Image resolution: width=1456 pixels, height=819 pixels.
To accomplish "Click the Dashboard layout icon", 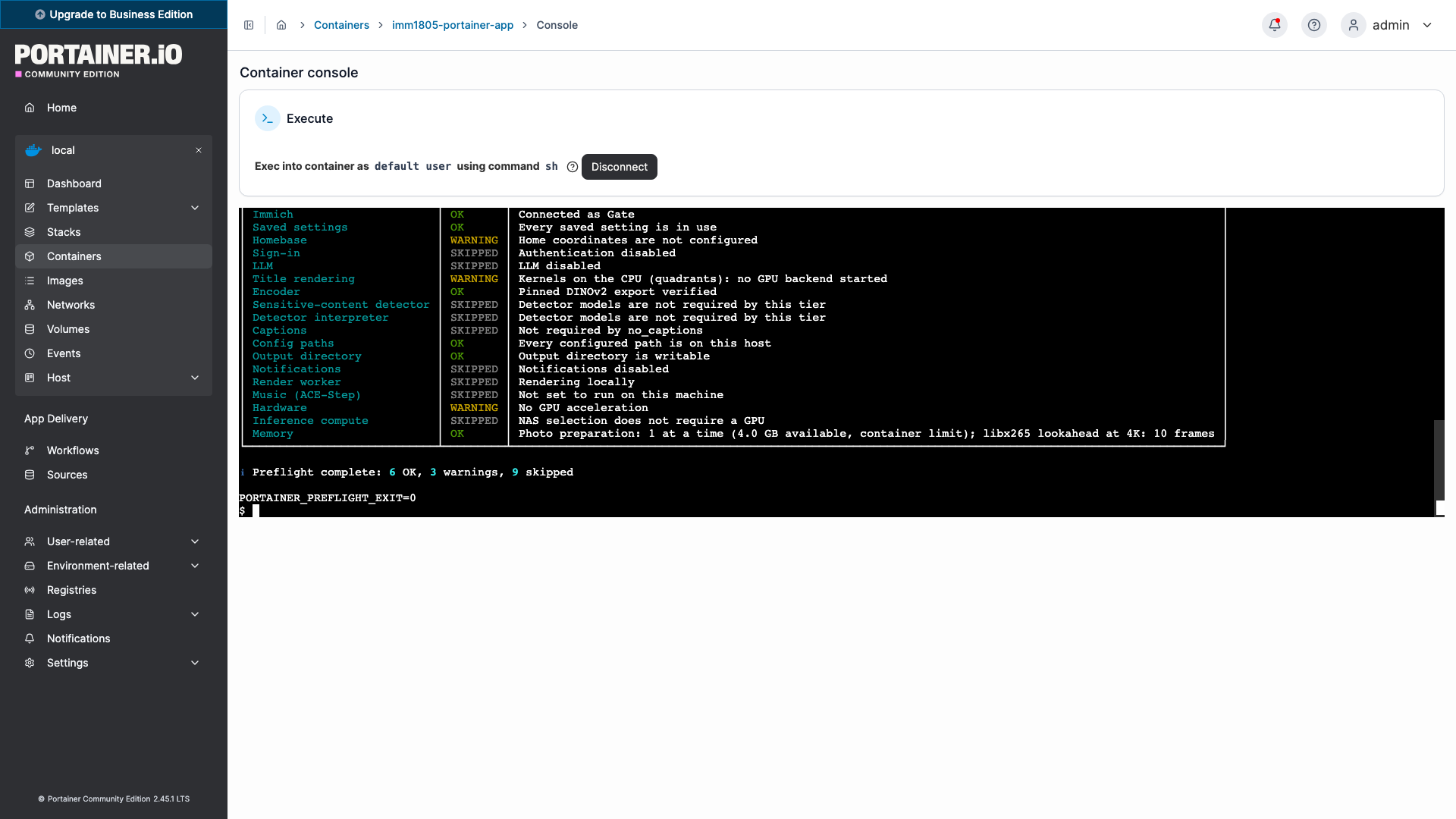I will (x=30, y=184).
